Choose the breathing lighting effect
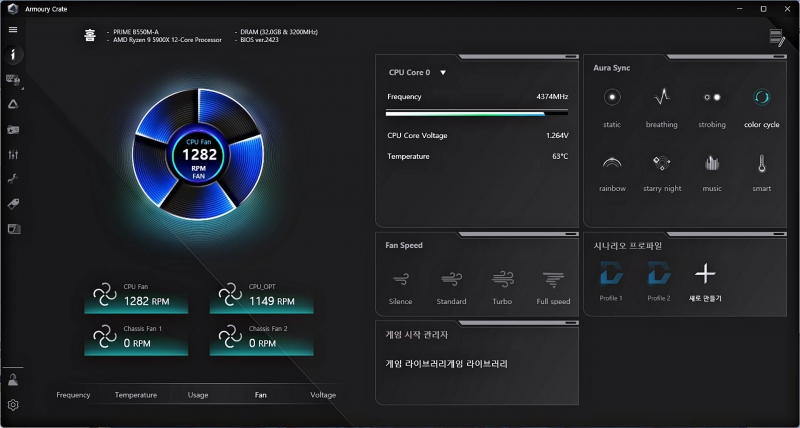800x428 pixels. point(661,98)
